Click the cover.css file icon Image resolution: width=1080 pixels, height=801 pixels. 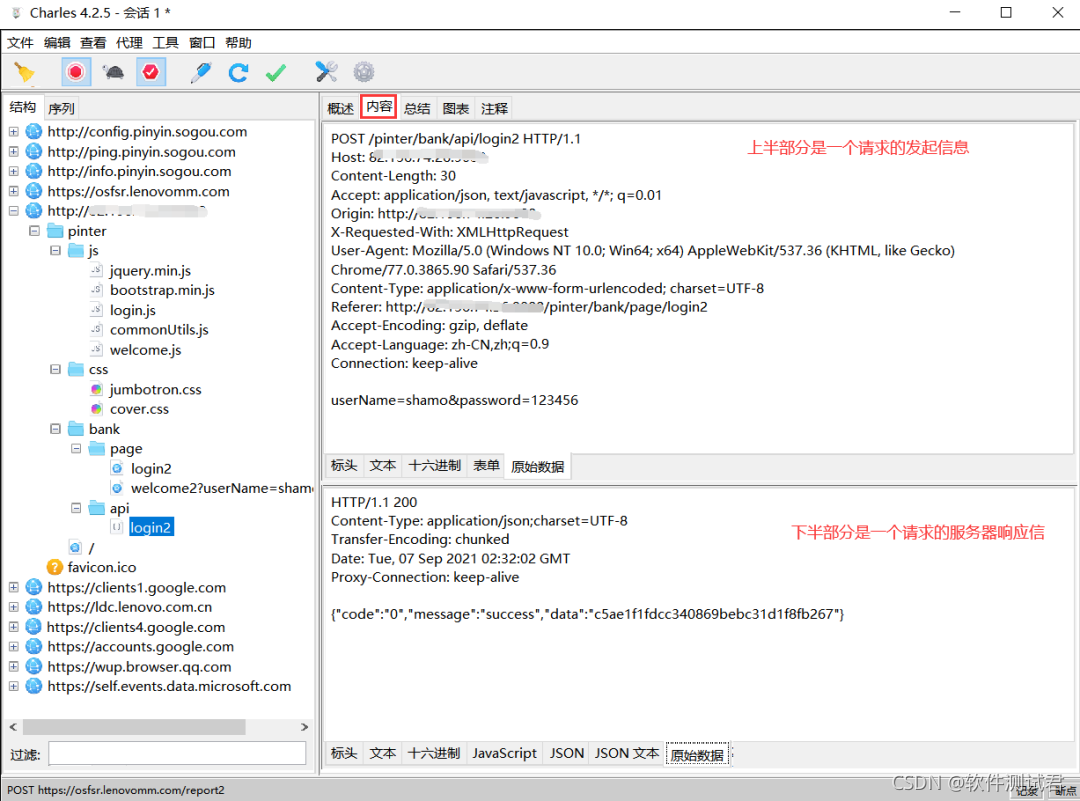(x=96, y=409)
